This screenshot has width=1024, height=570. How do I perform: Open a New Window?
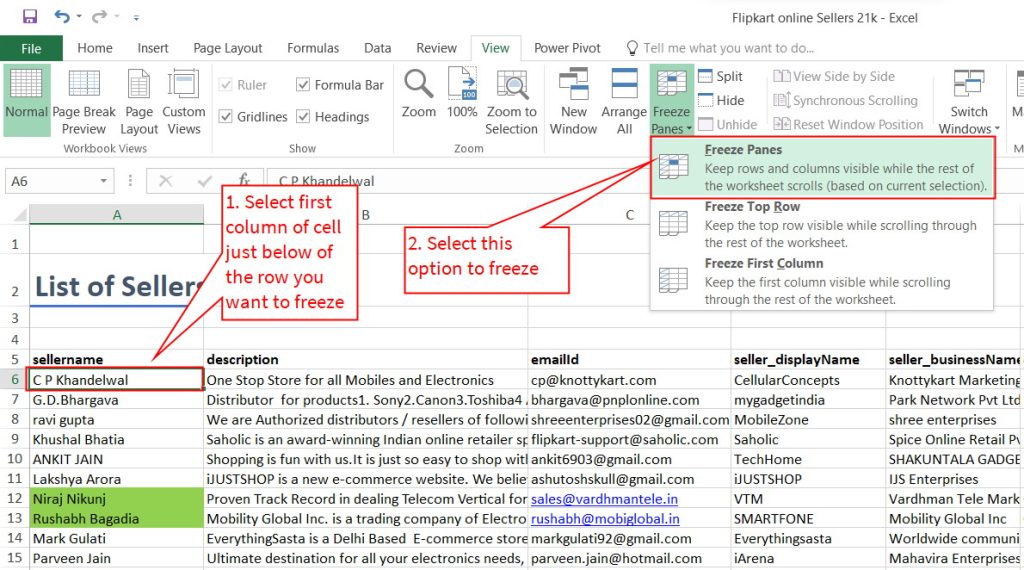click(573, 100)
